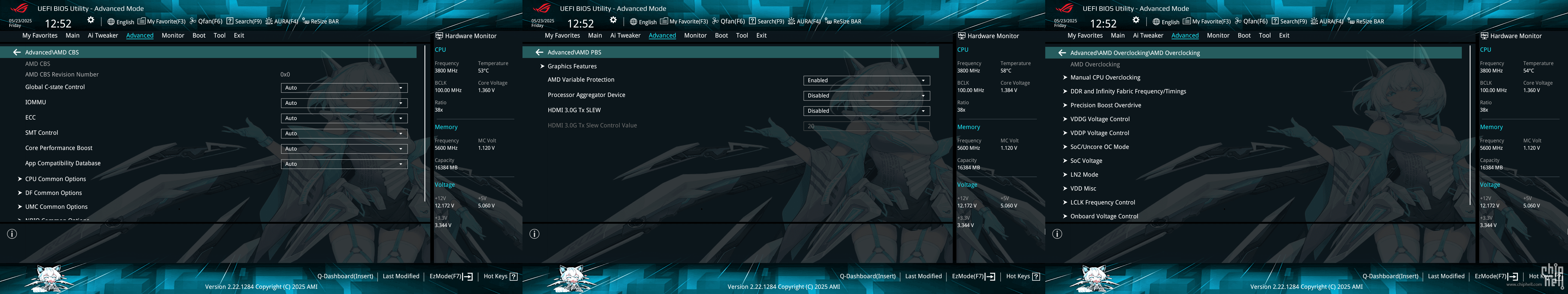Open Search(F9) on the AMD Overclocking screen
Screen dimensions: 1568x294
[1289, 21]
